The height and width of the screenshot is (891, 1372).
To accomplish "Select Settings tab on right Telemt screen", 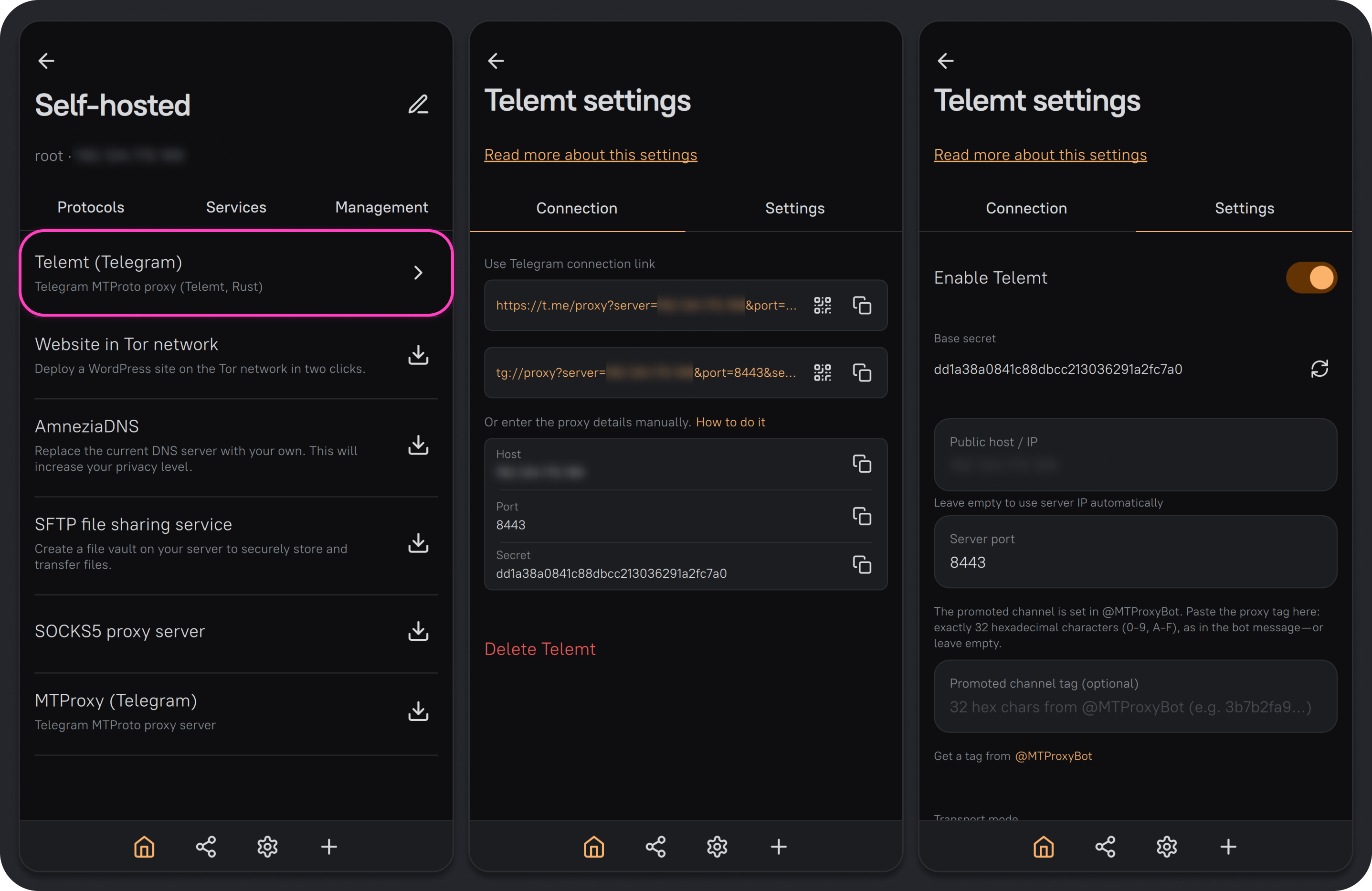I will click(1244, 208).
